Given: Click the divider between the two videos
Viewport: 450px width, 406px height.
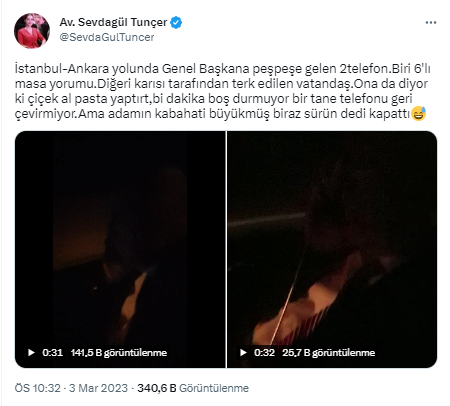Looking at the screenshot, I should (x=226, y=249).
